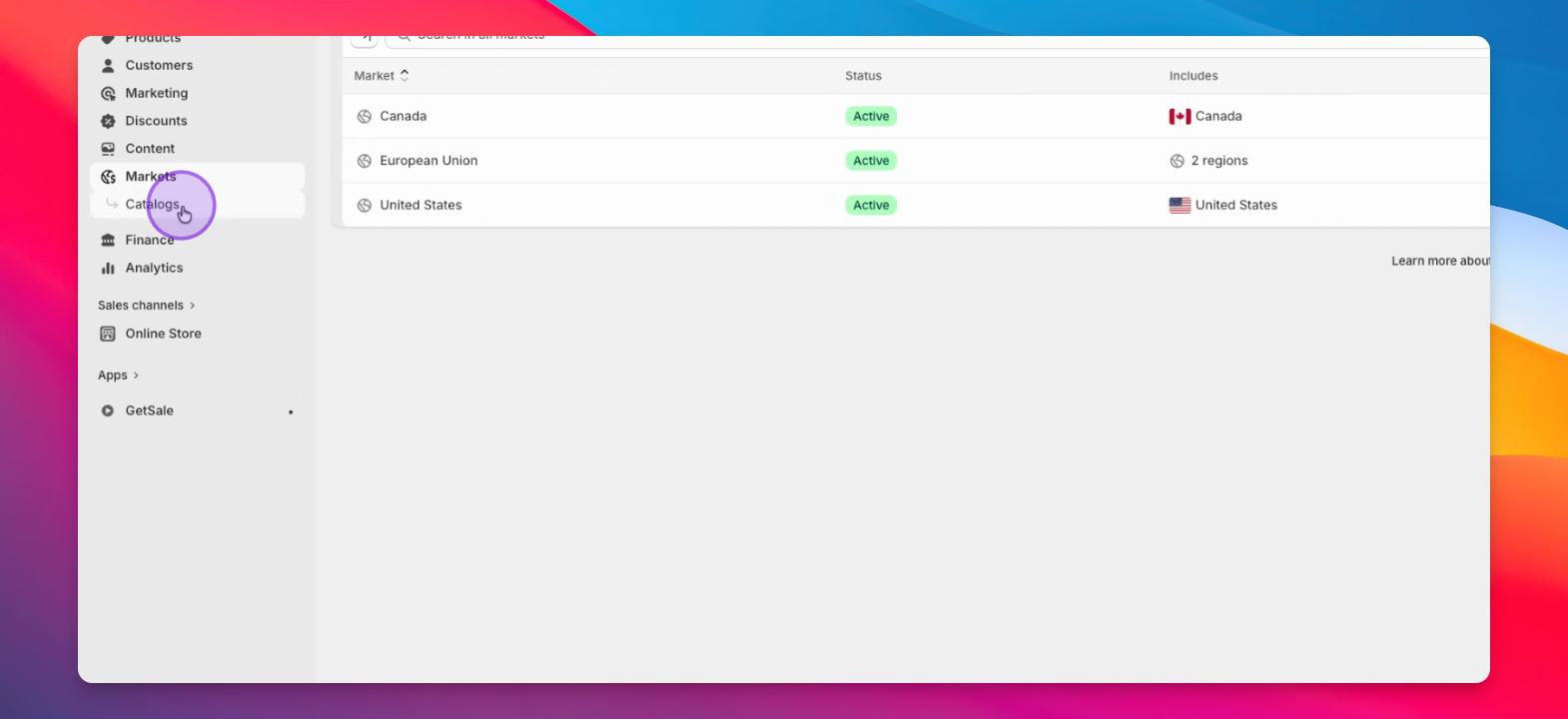Image resolution: width=1568 pixels, height=719 pixels.
Task: Click the globe icon beside Canada market
Action: point(365,117)
